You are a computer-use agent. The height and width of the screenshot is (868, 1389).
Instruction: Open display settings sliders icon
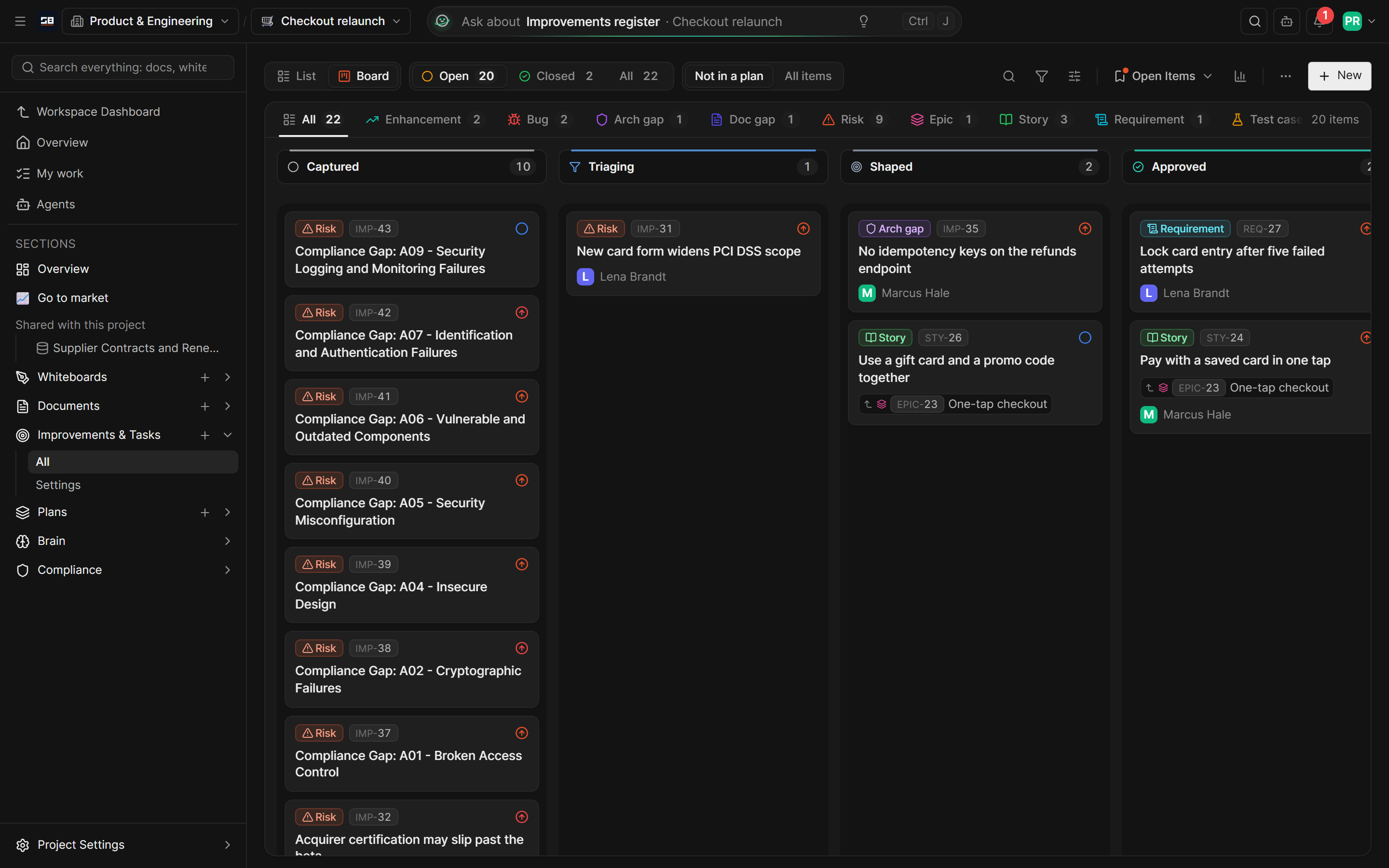point(1075,76)
